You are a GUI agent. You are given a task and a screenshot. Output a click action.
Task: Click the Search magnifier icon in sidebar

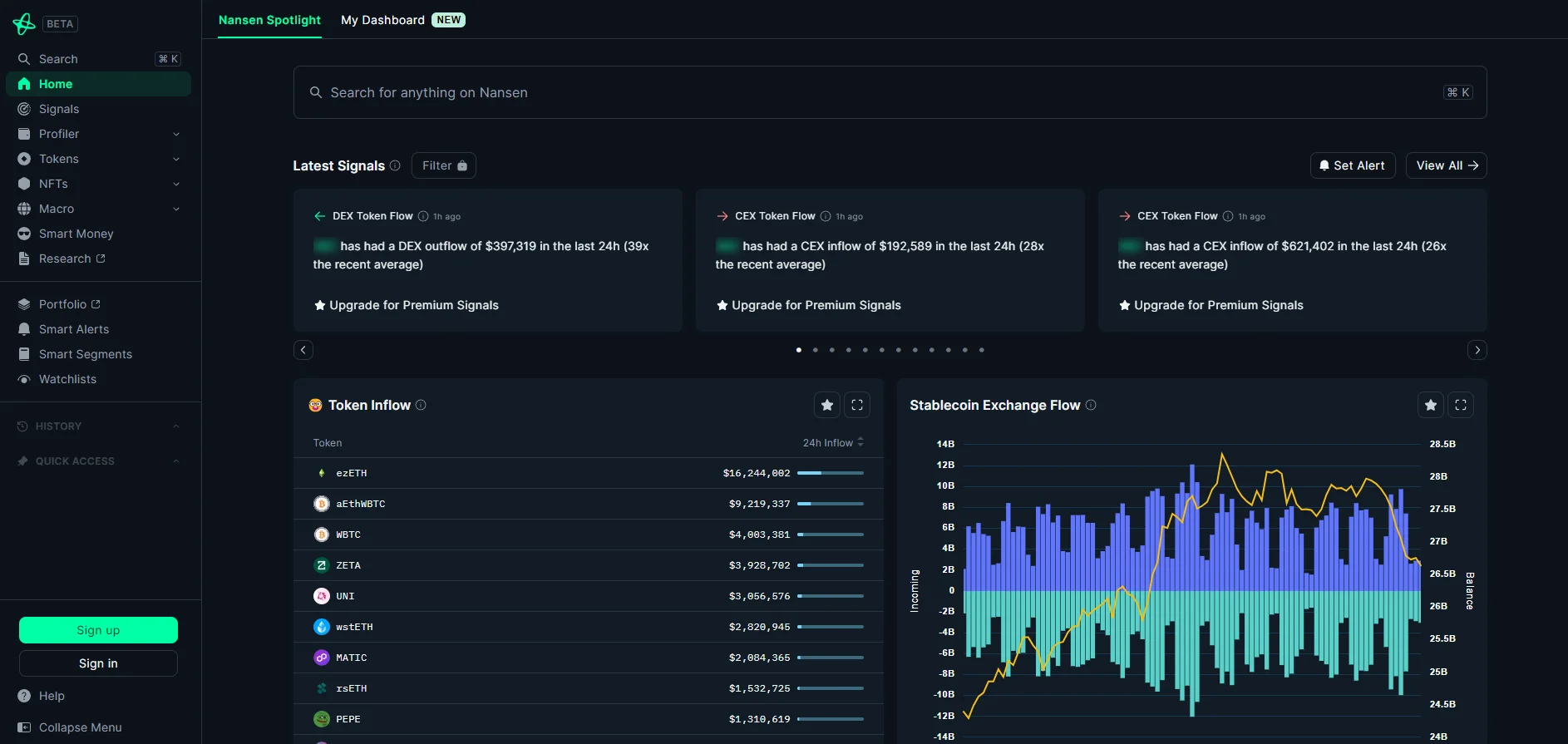[x=24, y=59]
